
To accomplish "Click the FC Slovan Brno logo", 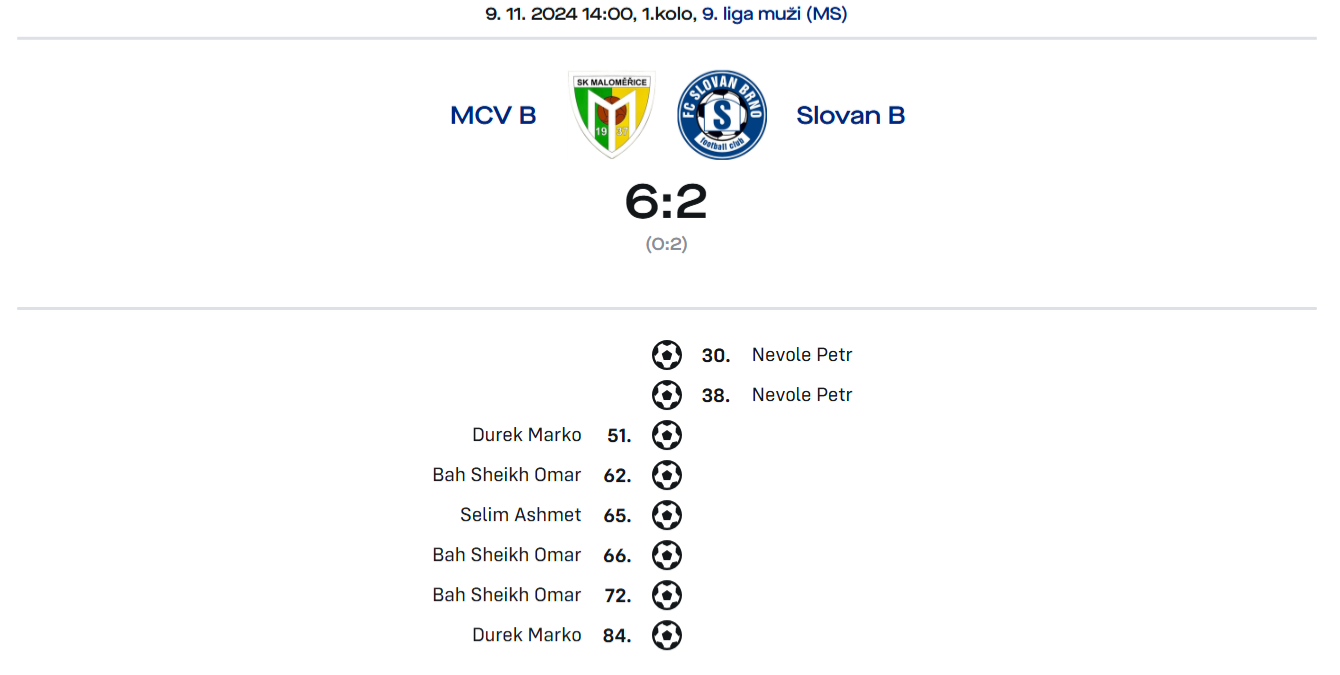I will [721, 115].
